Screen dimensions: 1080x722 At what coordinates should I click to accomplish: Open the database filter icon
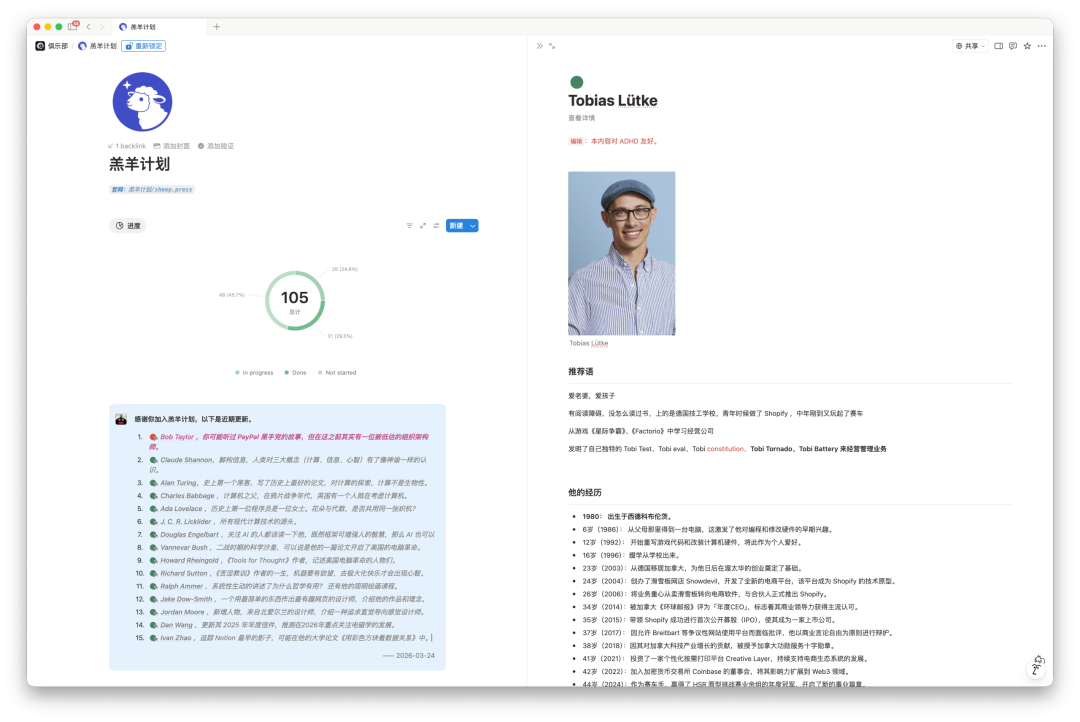coord(410,226)
